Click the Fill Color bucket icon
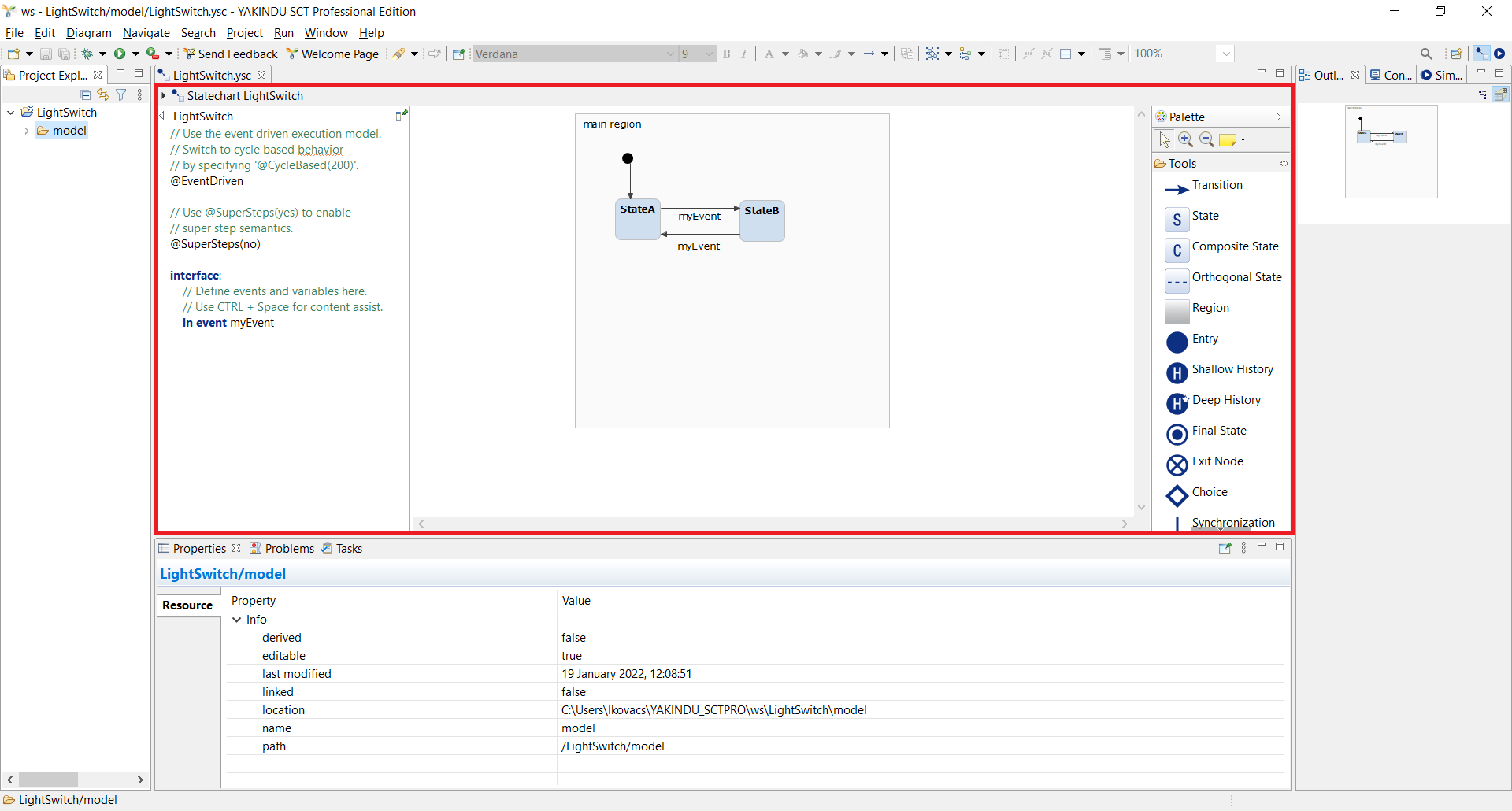This screenshot has height=811, width=1512. 802,54
